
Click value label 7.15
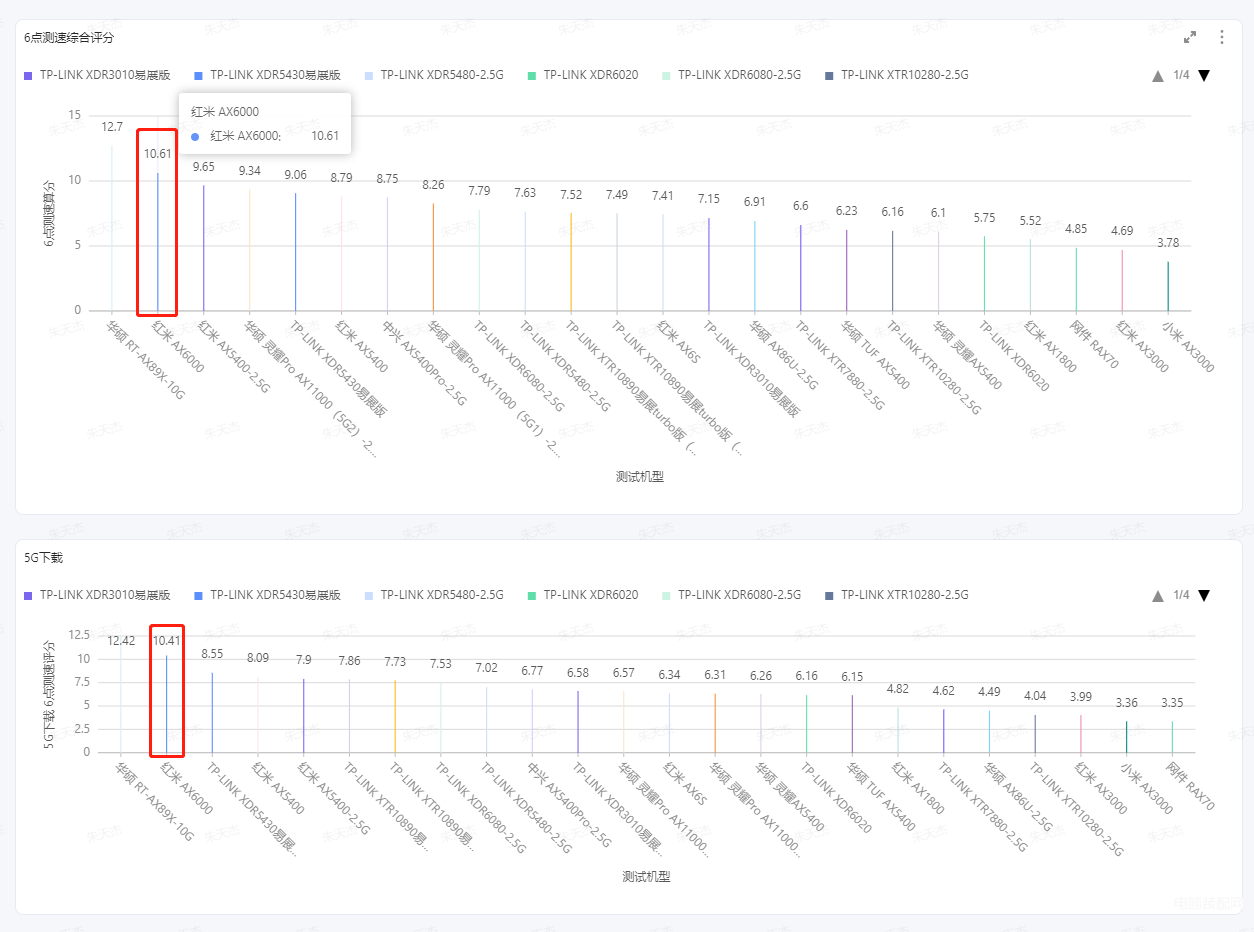pos(709,200)
